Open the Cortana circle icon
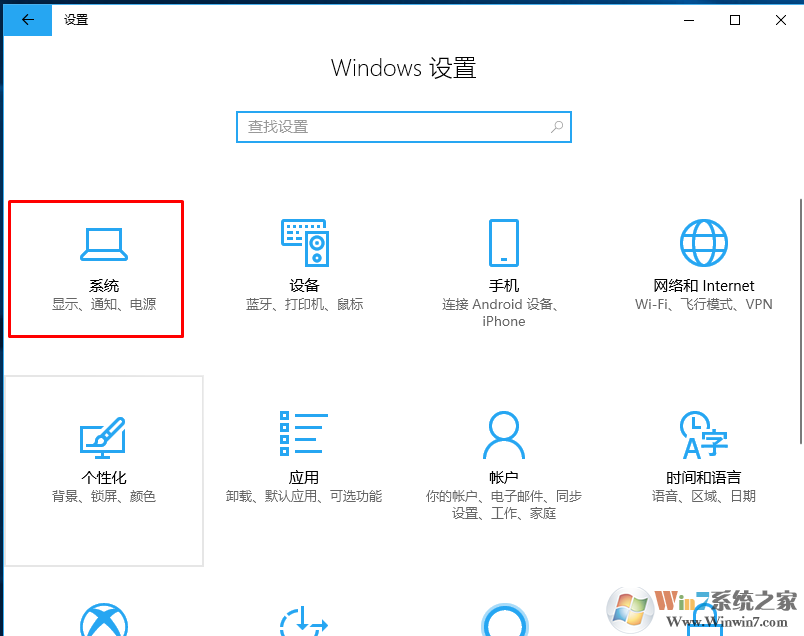The width and height of the screenshot is (804, 636). point(505,620)
